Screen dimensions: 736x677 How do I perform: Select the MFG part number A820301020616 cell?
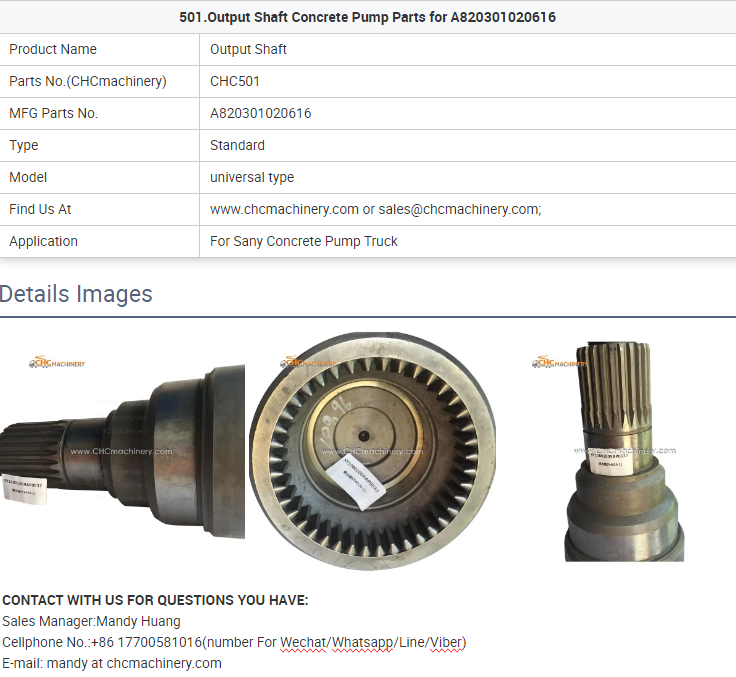(468, 114)
